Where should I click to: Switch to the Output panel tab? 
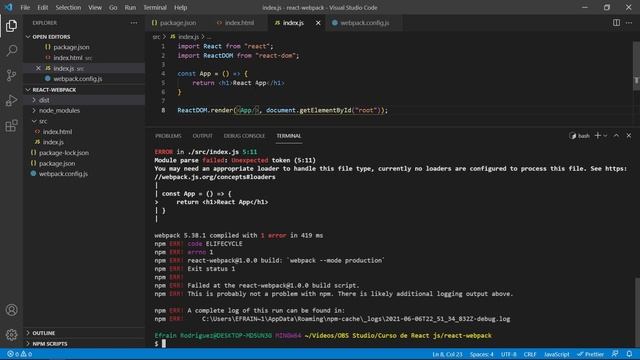(202, 136)
